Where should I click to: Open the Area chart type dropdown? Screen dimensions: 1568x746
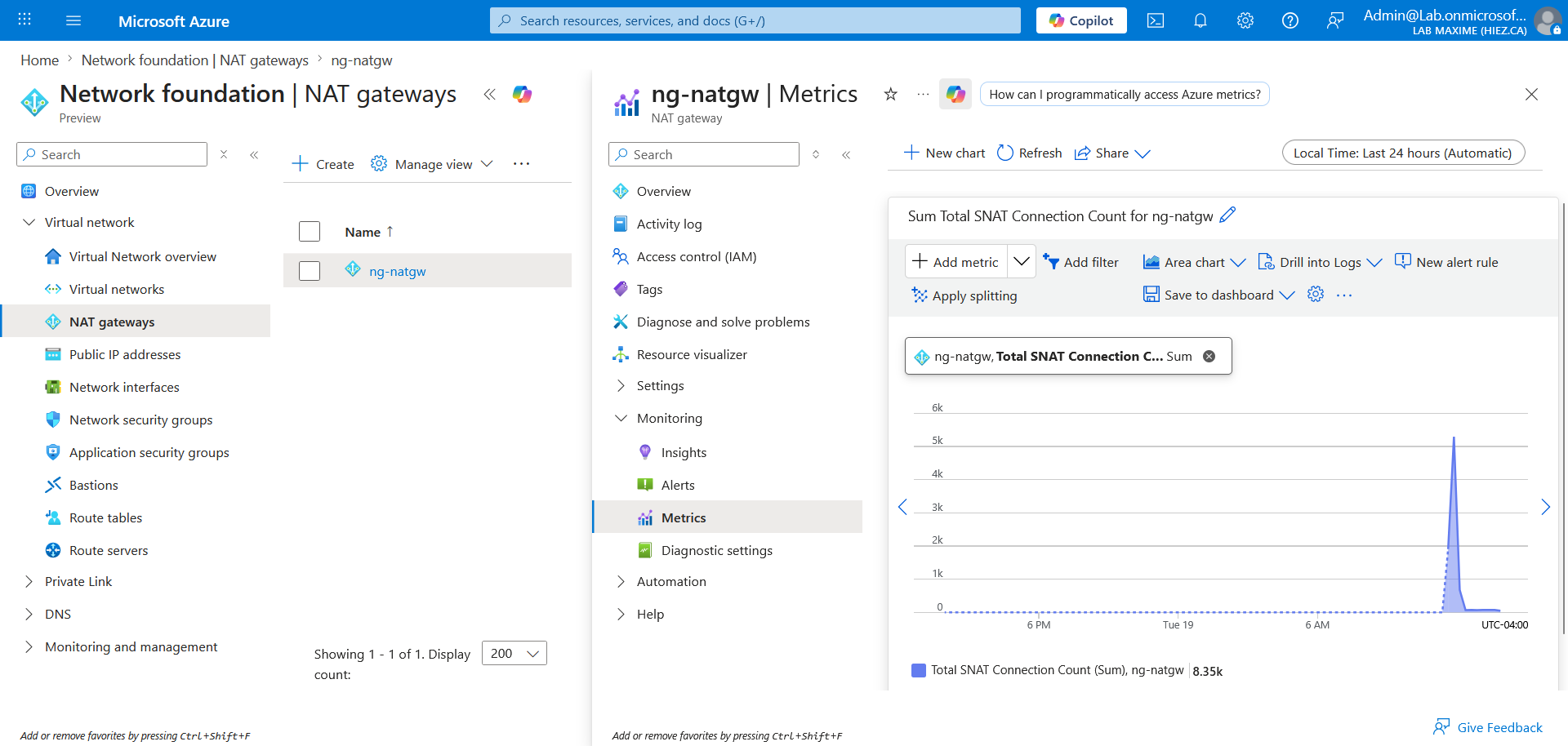click(1195, 262)
